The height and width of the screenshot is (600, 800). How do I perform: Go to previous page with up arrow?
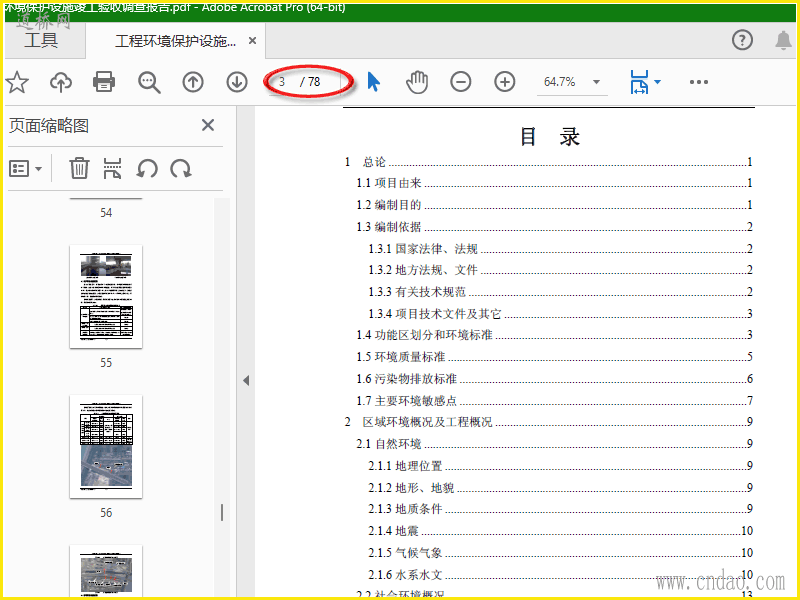[x=193, y=82]
